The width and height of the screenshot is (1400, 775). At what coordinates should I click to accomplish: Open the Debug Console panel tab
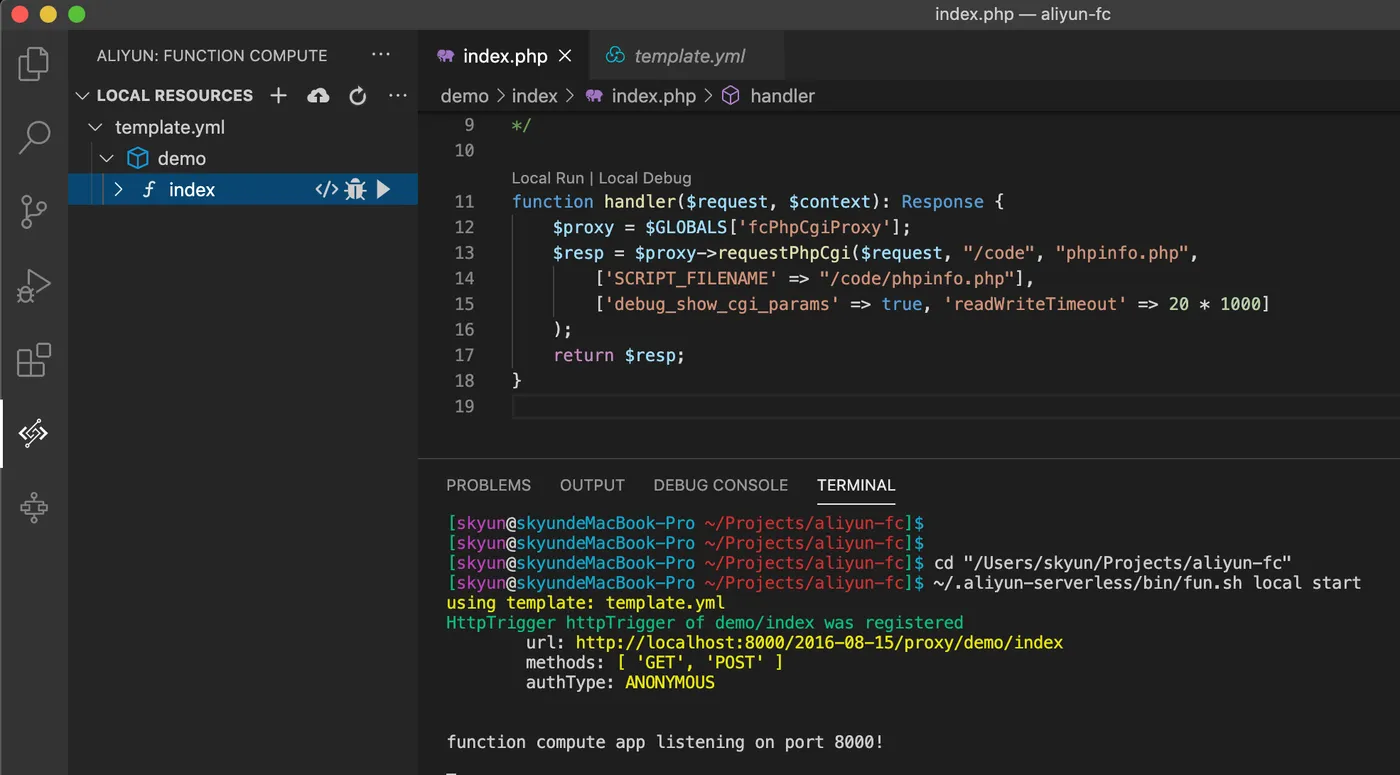tap(721, 485)
